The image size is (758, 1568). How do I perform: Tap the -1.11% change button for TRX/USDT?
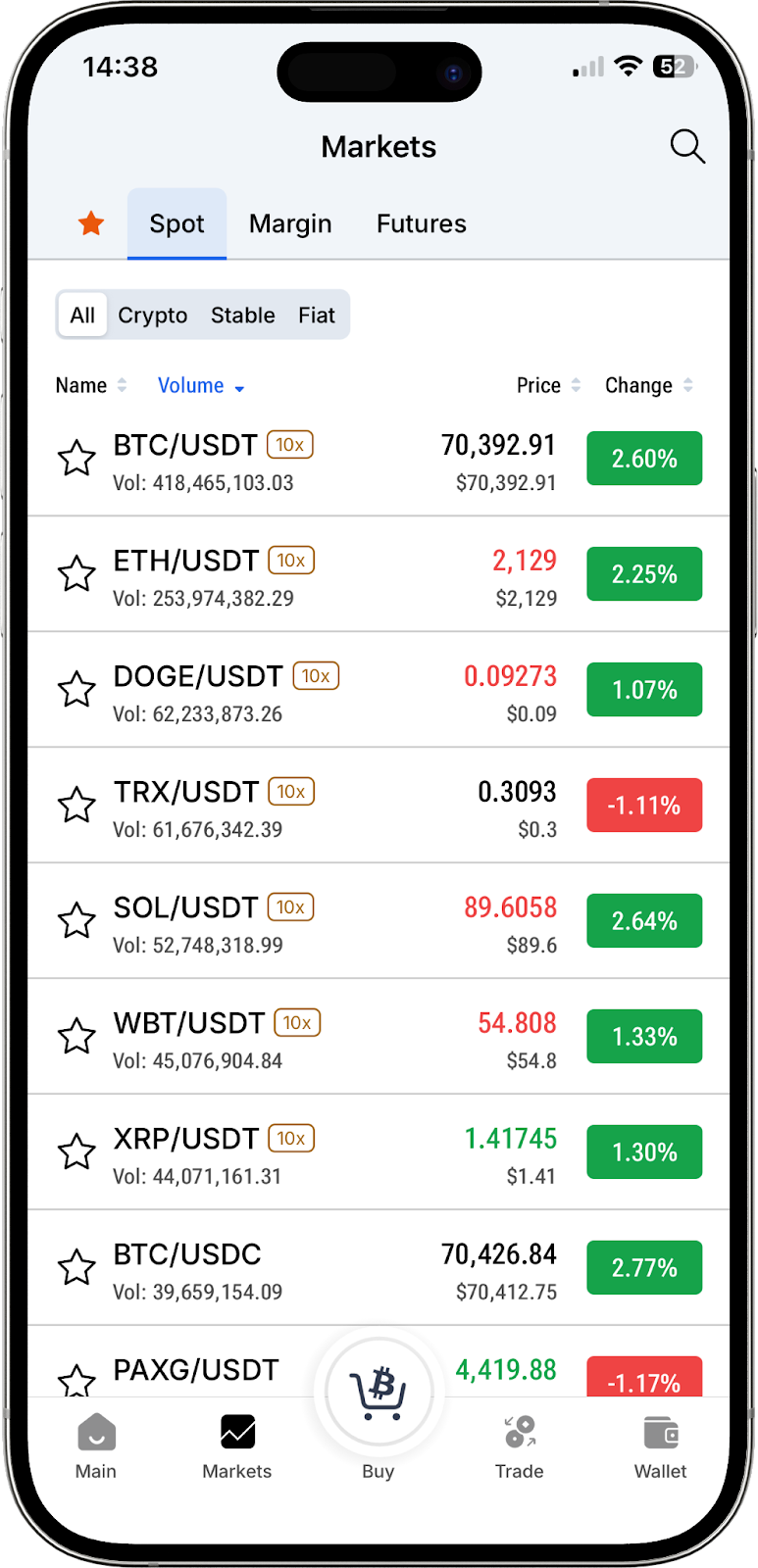point(644,806)
